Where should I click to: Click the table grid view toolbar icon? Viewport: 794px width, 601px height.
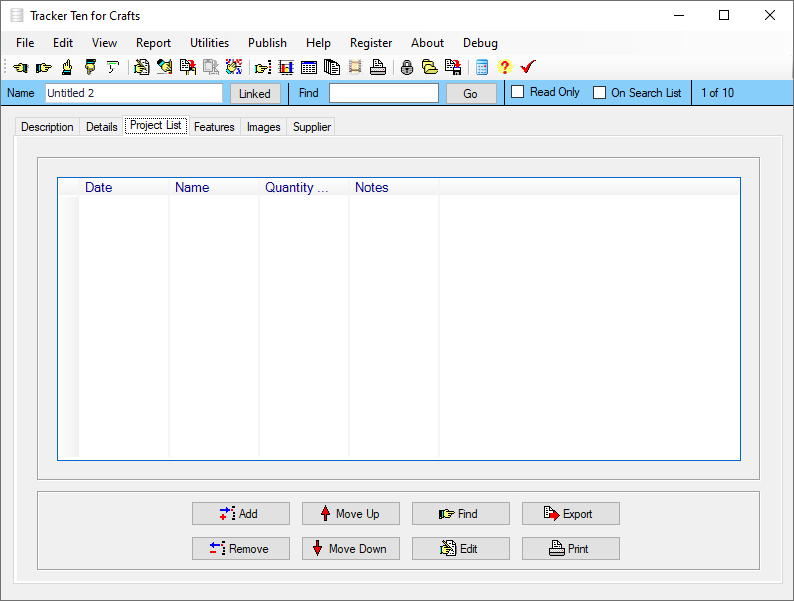click(308, 67)
